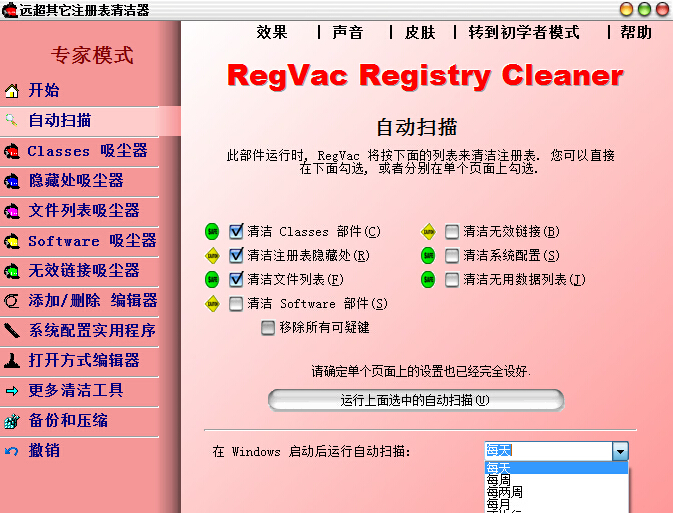Open 备份和压缩 sidebar section
Screen dimensions: 673x513
point(79,421)
